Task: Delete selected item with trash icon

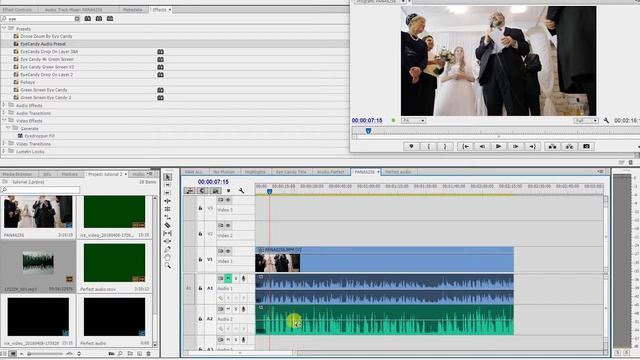Action: point(149,353)
